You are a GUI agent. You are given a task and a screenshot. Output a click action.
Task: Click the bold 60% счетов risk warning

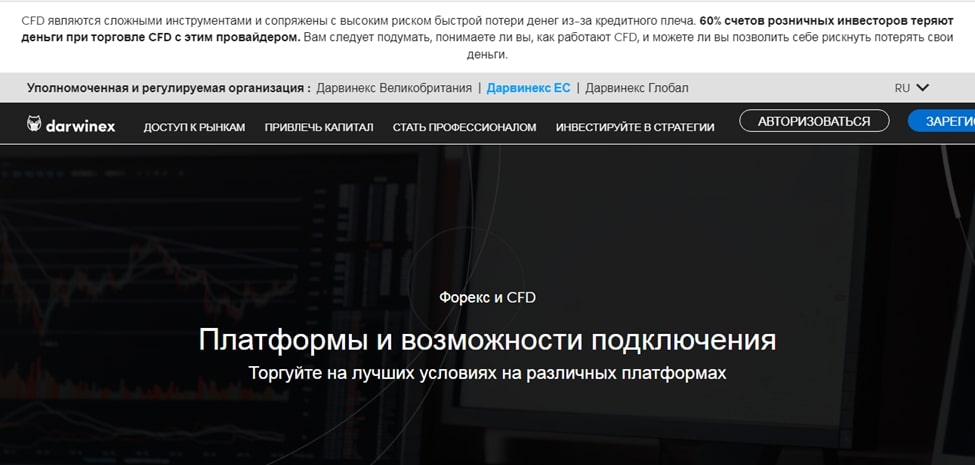pyautogui.click(x=488, y=29)
